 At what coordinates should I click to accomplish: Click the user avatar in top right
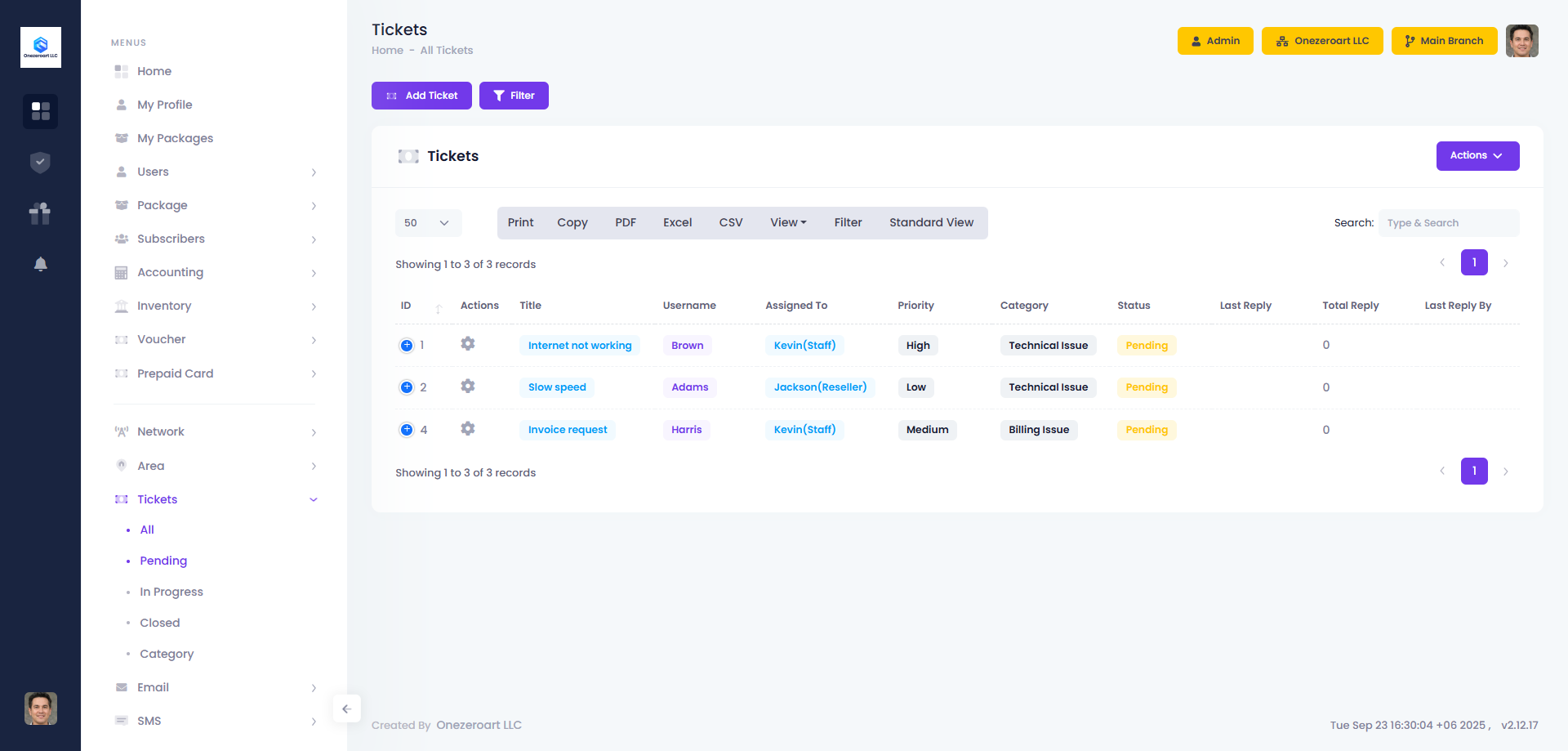coord(1521,41)
